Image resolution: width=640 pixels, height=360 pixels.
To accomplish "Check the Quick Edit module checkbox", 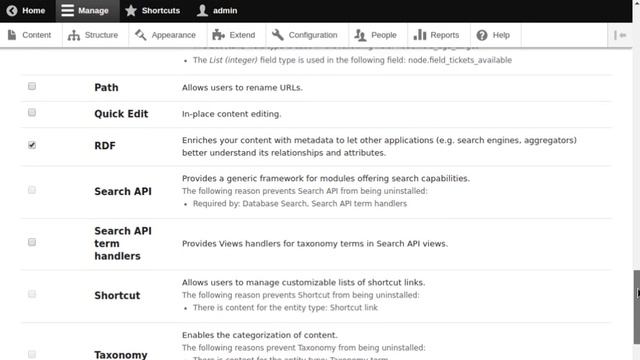I will click(x=32, y=112).
